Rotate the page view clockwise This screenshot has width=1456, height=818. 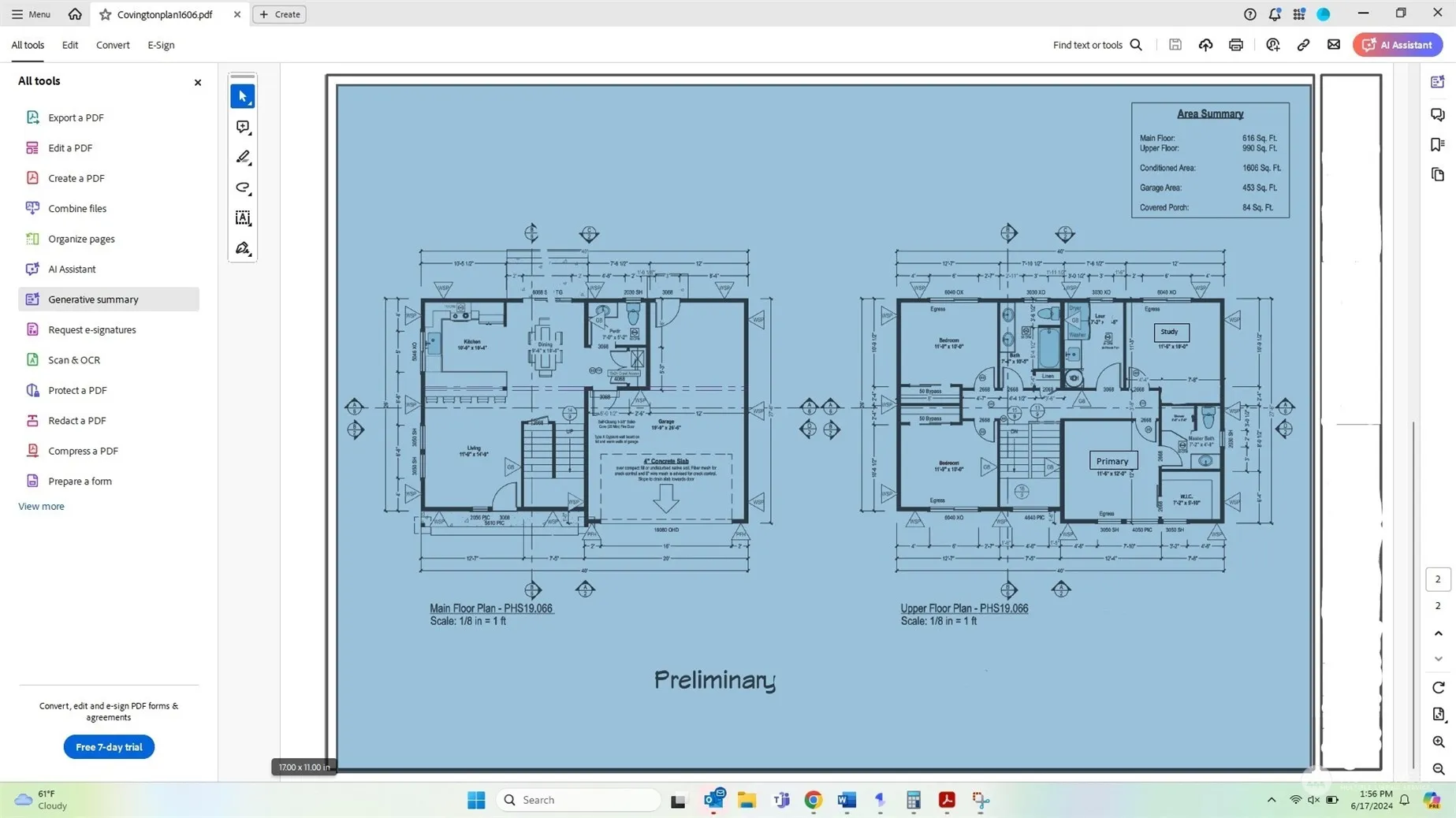(1438, 687)
